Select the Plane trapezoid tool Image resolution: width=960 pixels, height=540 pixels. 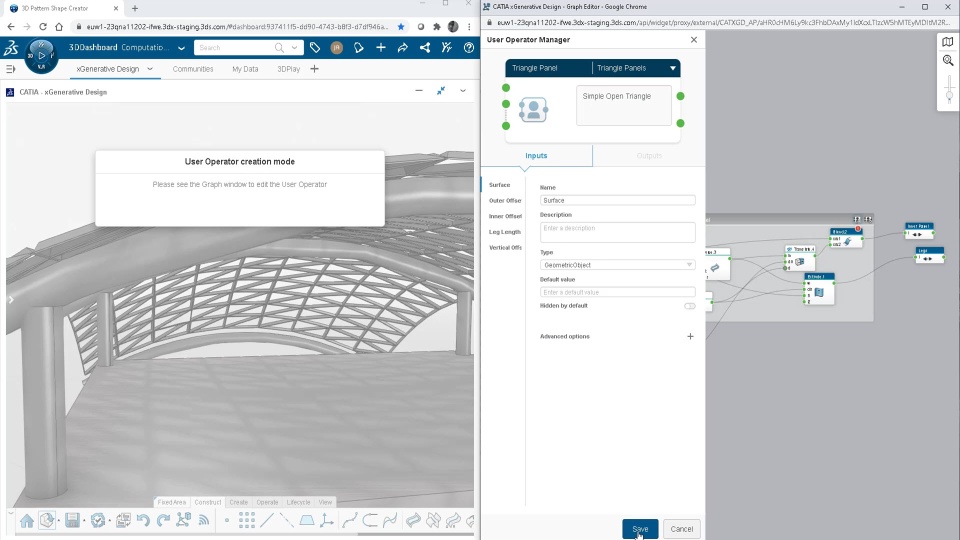(307, 520)
